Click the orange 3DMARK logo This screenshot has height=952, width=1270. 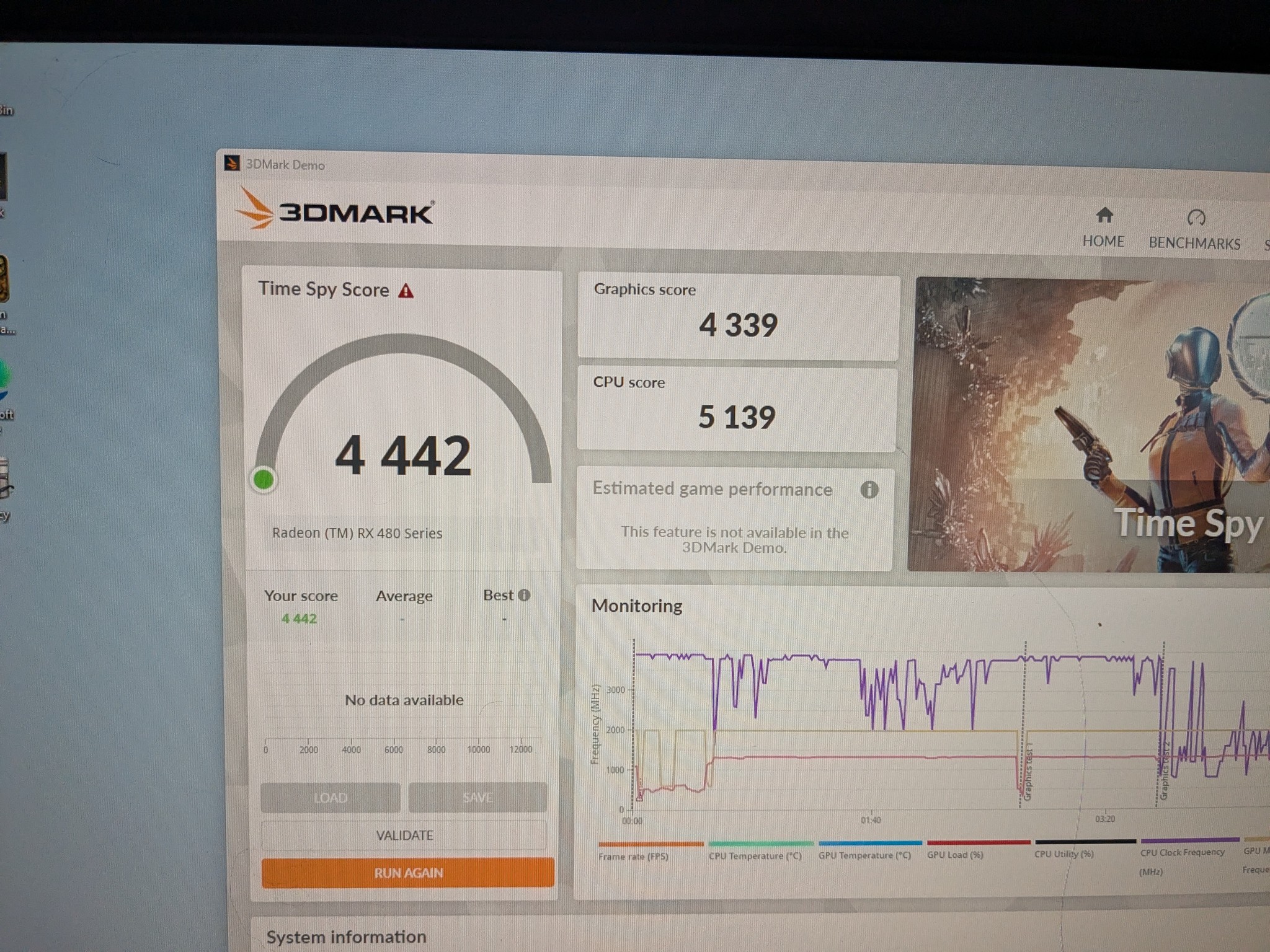(x=335, y=209)
